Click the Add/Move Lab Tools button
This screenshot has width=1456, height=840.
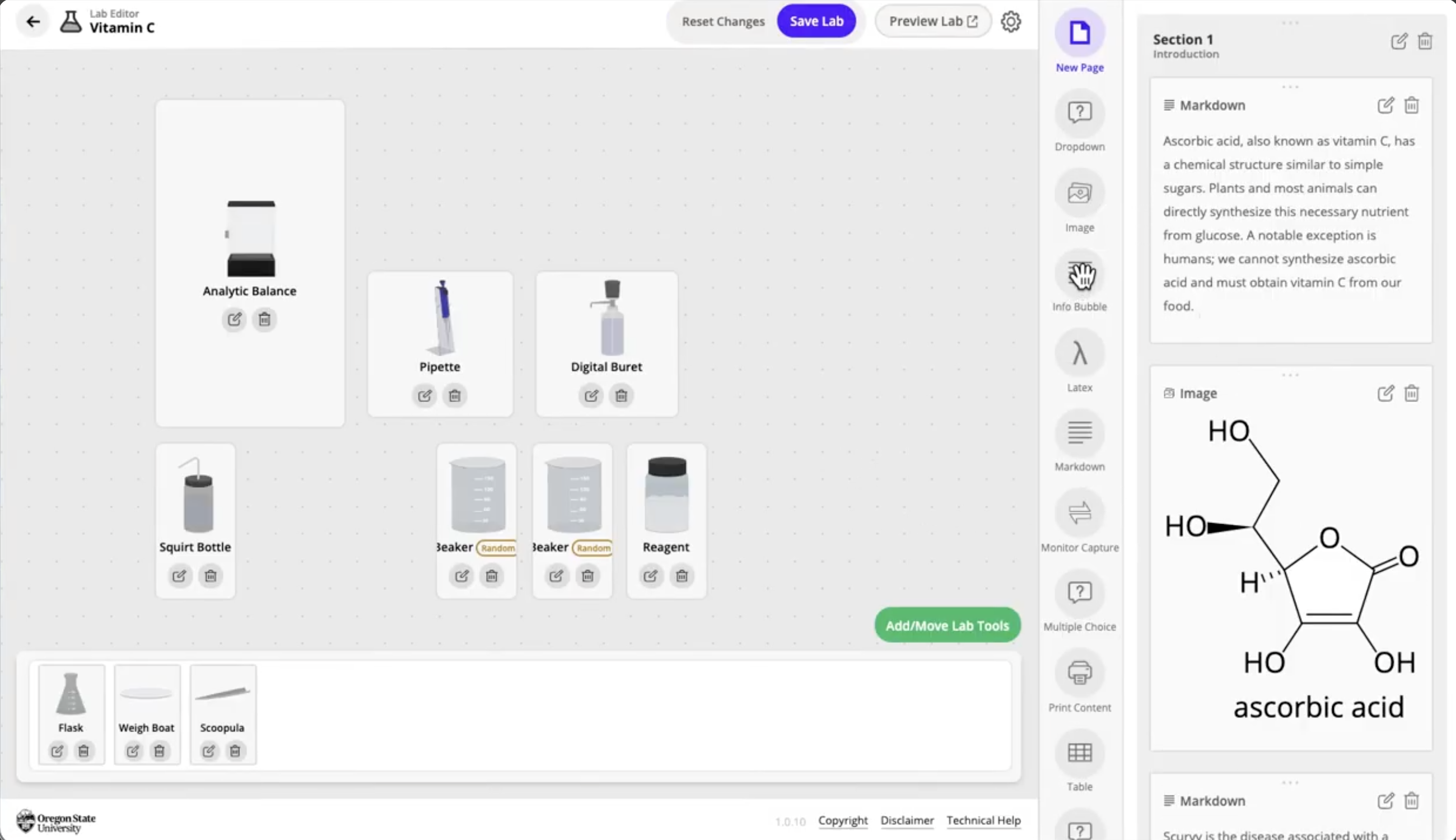tap(946, 625)
